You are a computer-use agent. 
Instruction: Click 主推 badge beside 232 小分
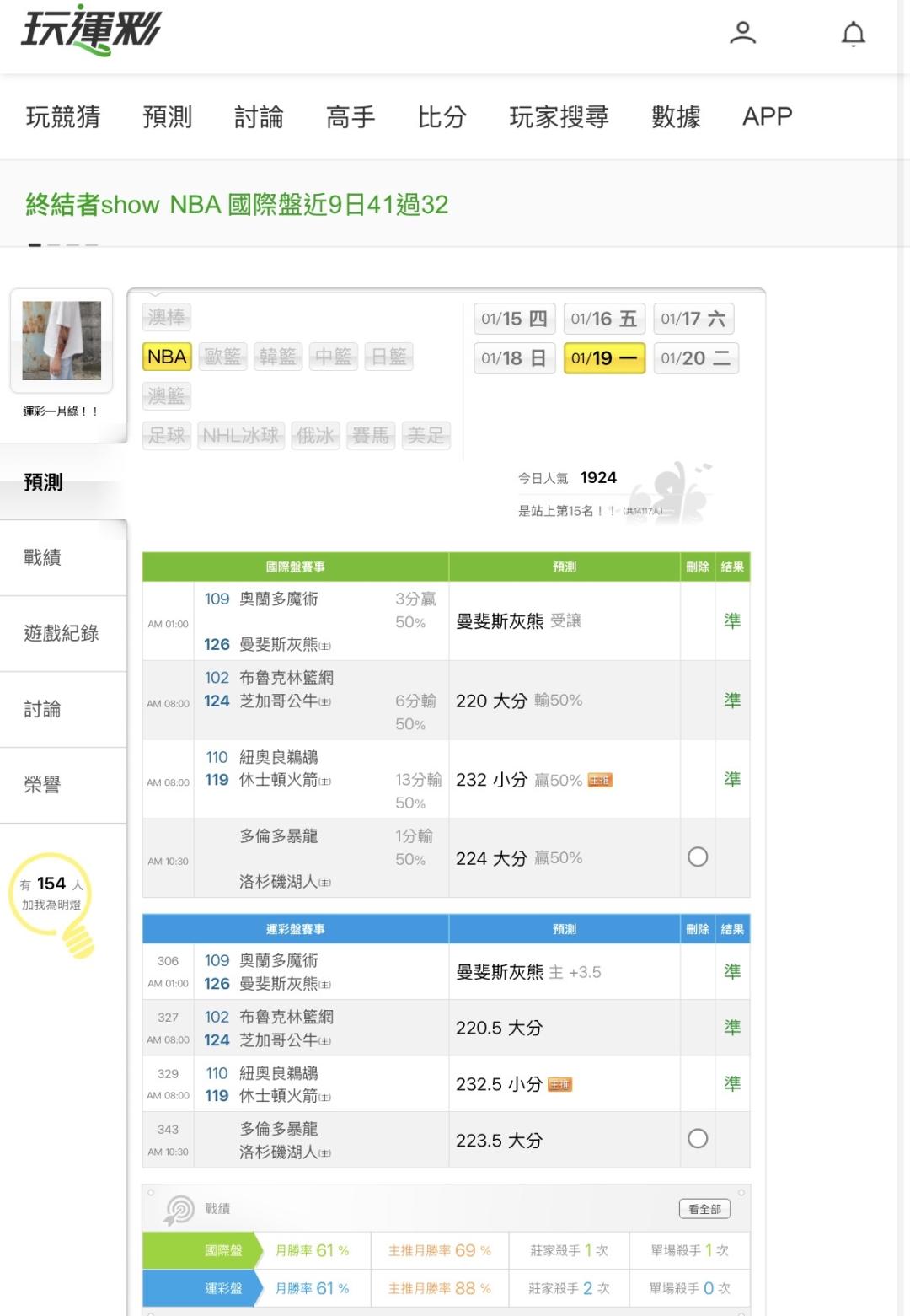tap(600, 781)
